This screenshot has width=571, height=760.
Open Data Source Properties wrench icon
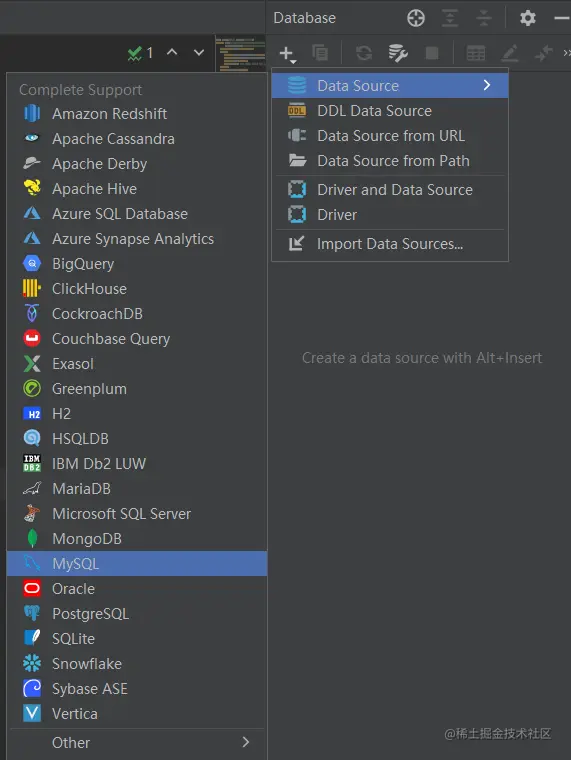[397, 53]
